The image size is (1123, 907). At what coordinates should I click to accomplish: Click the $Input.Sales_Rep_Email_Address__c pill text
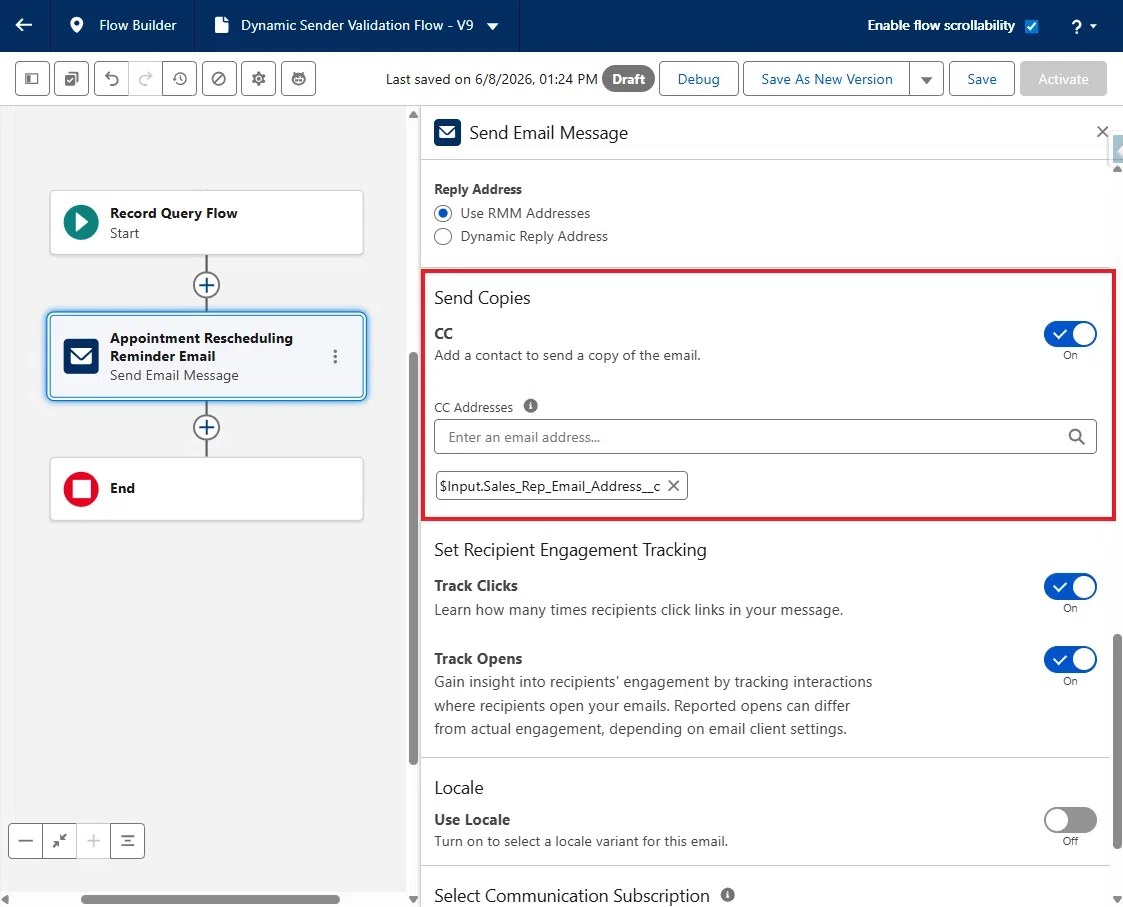point(550,486)
